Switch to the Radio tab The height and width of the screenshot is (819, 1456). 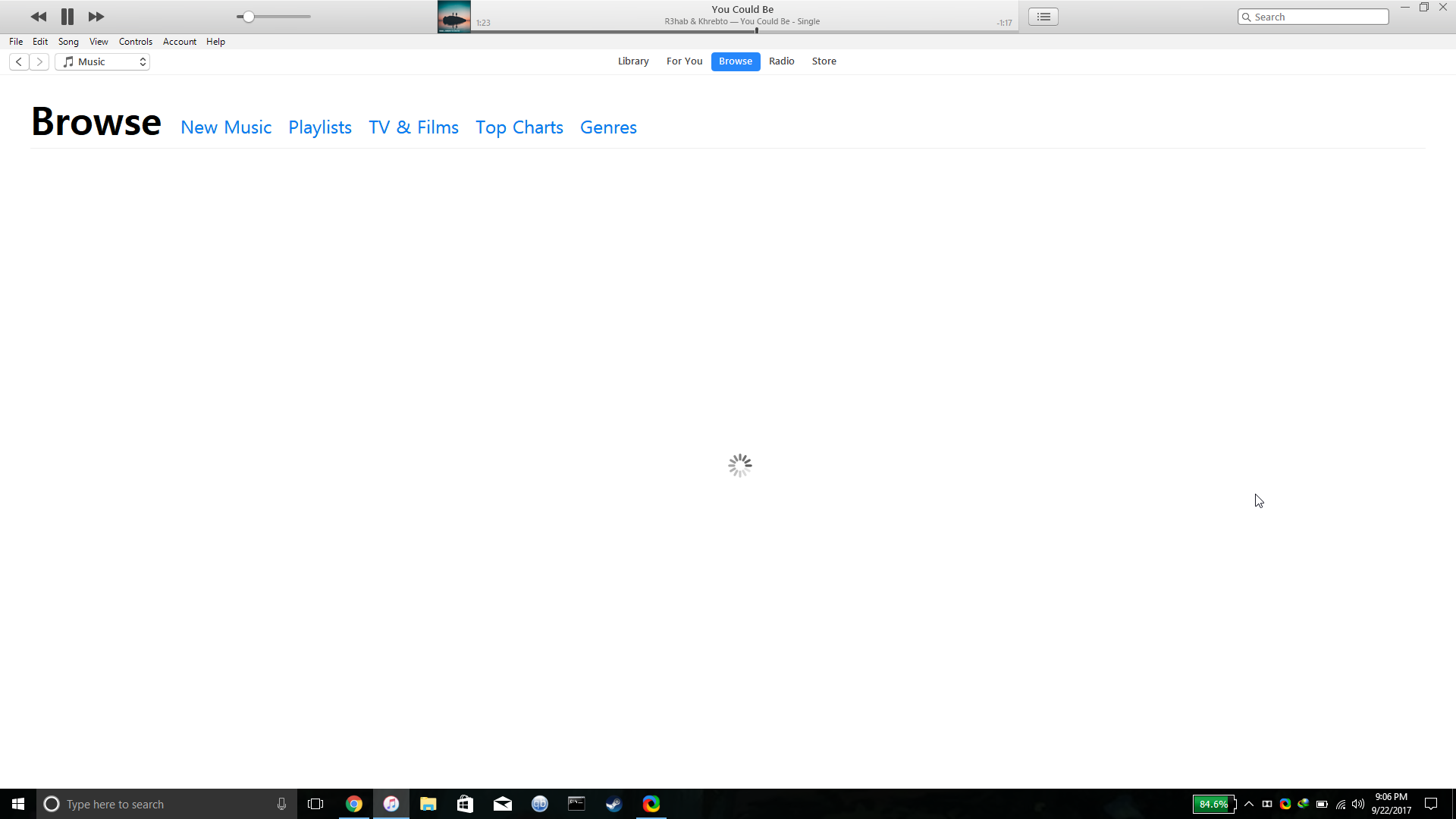(x=781, y=61)
